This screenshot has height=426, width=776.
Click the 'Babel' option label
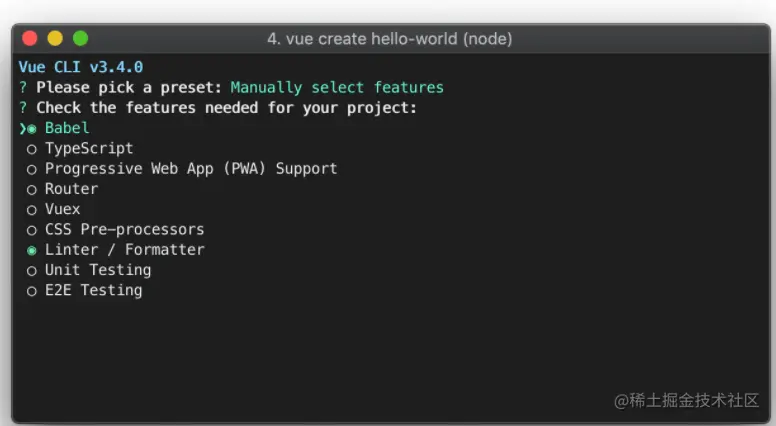[x=67, y=128]
